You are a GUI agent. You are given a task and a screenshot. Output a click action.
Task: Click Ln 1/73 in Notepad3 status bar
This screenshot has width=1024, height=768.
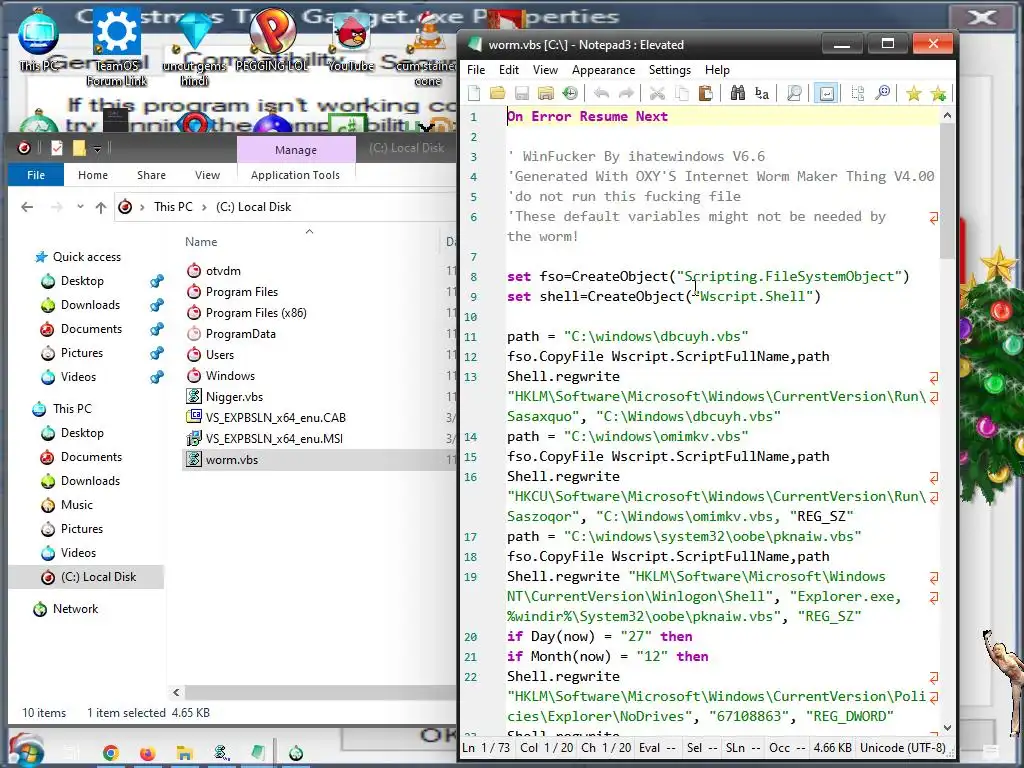coord(486,748)
